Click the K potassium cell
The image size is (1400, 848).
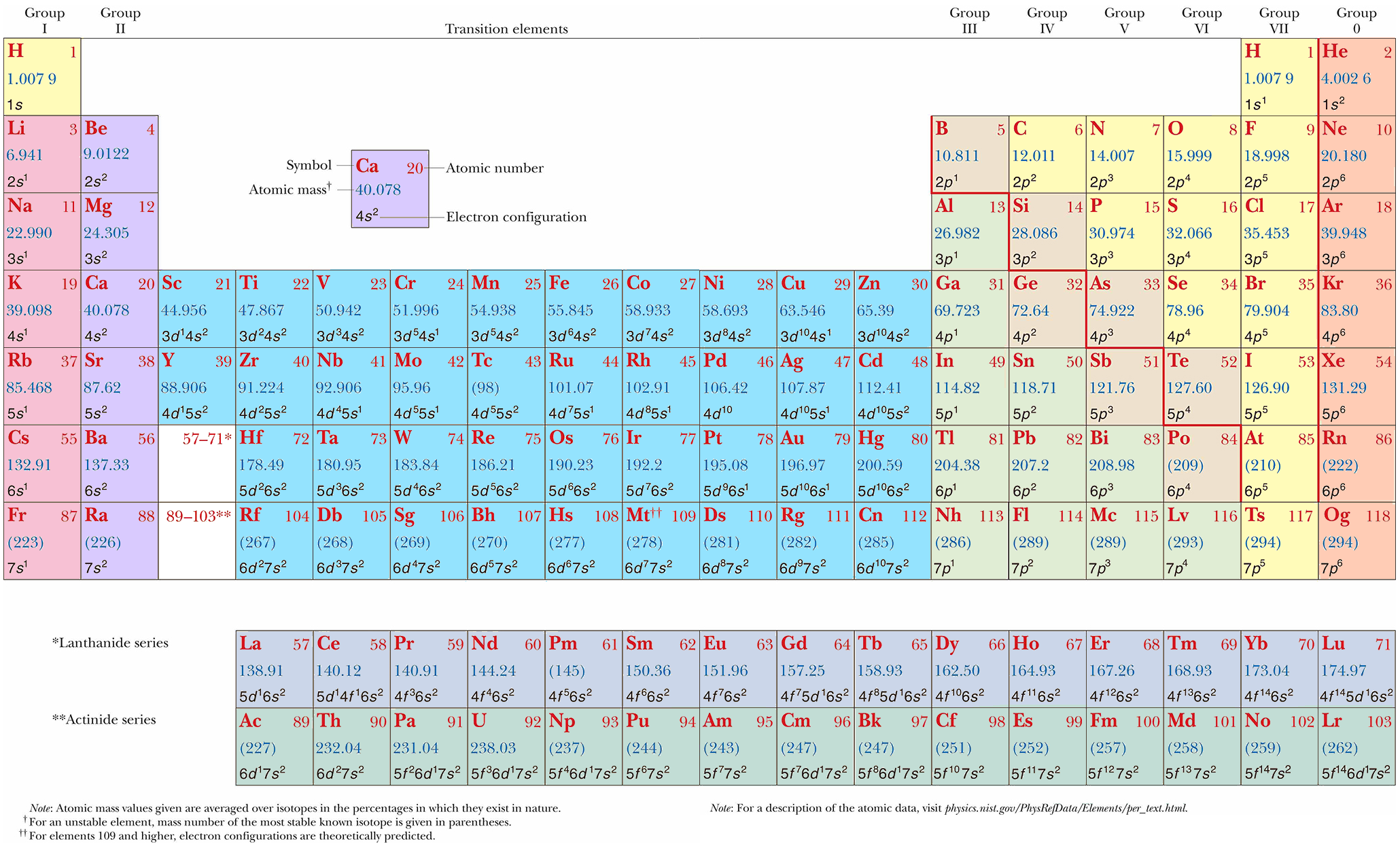point(42,309)
